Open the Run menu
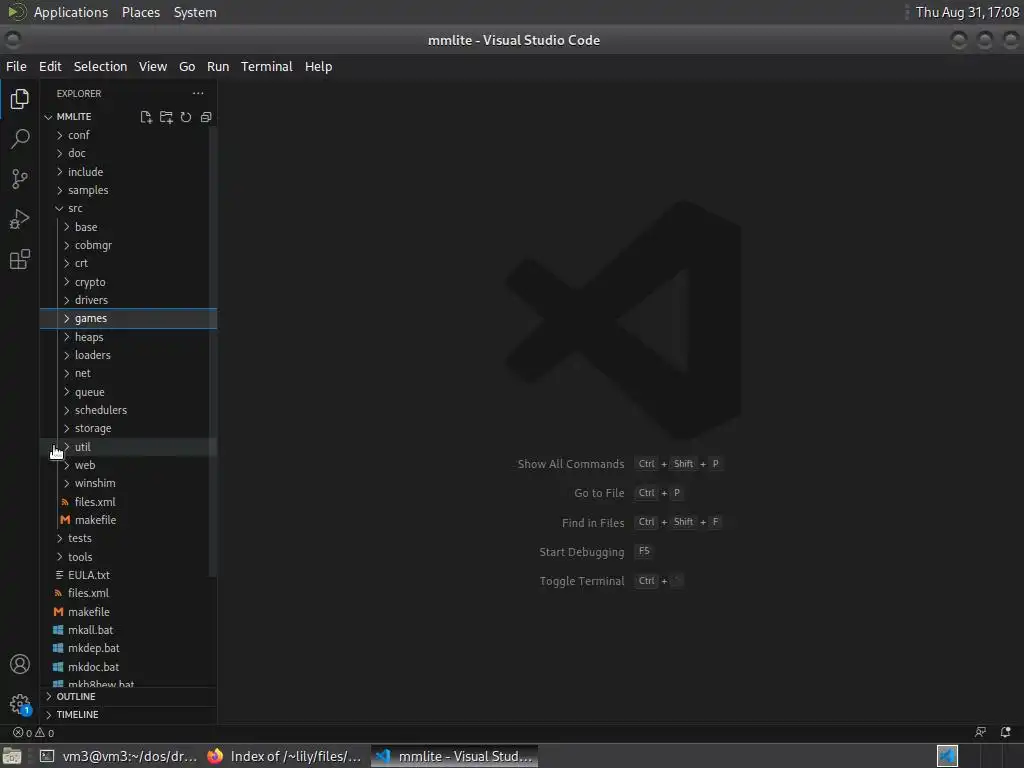Screen dimensions: 1024x768 (218, 67)
